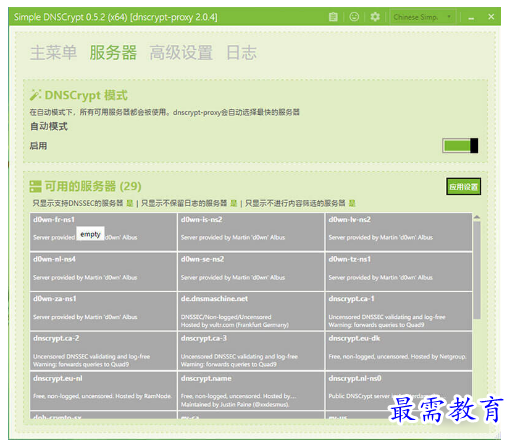512x441 pixels.
Task: Select the de.dnsmaschine.net server tile
Action: click(251, 311)
